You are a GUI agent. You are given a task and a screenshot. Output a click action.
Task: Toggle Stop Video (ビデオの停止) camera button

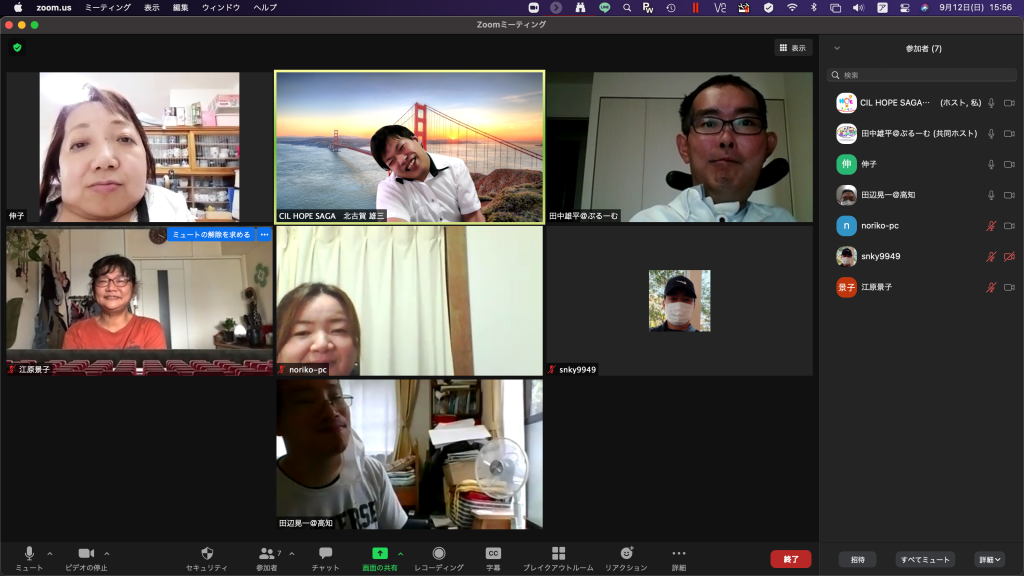point(86,553)
